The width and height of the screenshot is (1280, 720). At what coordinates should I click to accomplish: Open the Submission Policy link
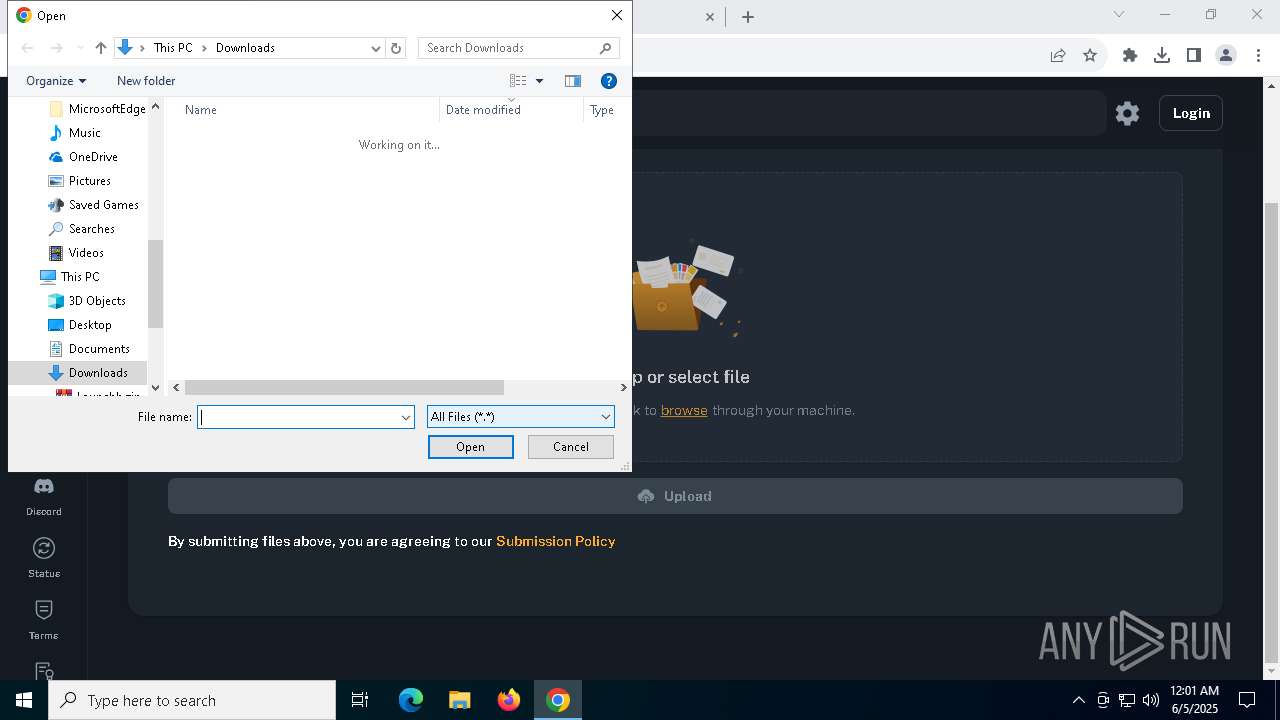(556, 541)
